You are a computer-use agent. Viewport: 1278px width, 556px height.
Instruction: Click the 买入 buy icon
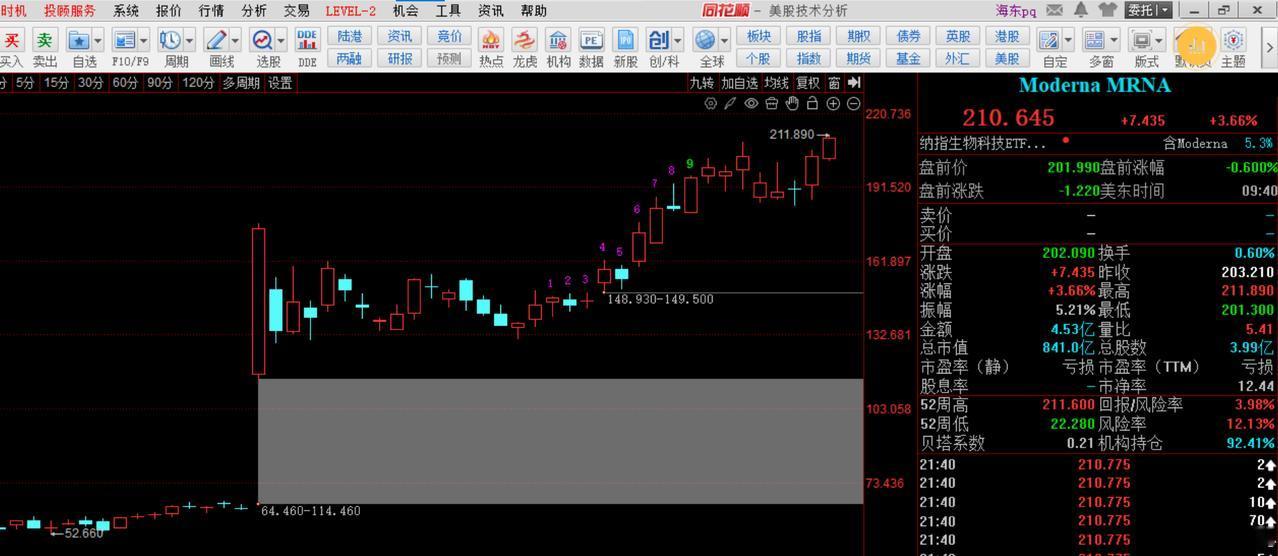tap(12, 40)
